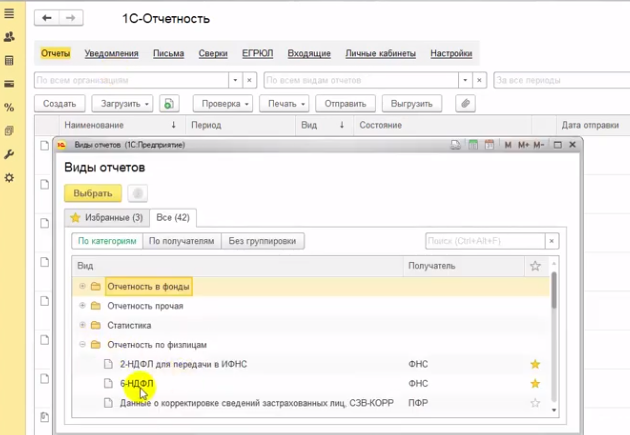The height and width of the screenshot is (435, 630).
Task: Open report type filter dropdown arrow
Action: tap(465, 80)
